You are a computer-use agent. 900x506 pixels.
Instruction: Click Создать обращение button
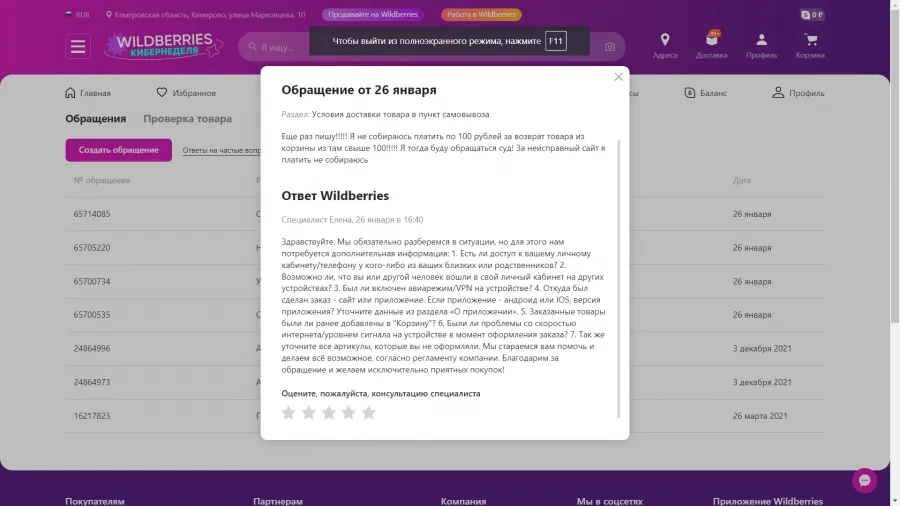(x=118, y=150)
